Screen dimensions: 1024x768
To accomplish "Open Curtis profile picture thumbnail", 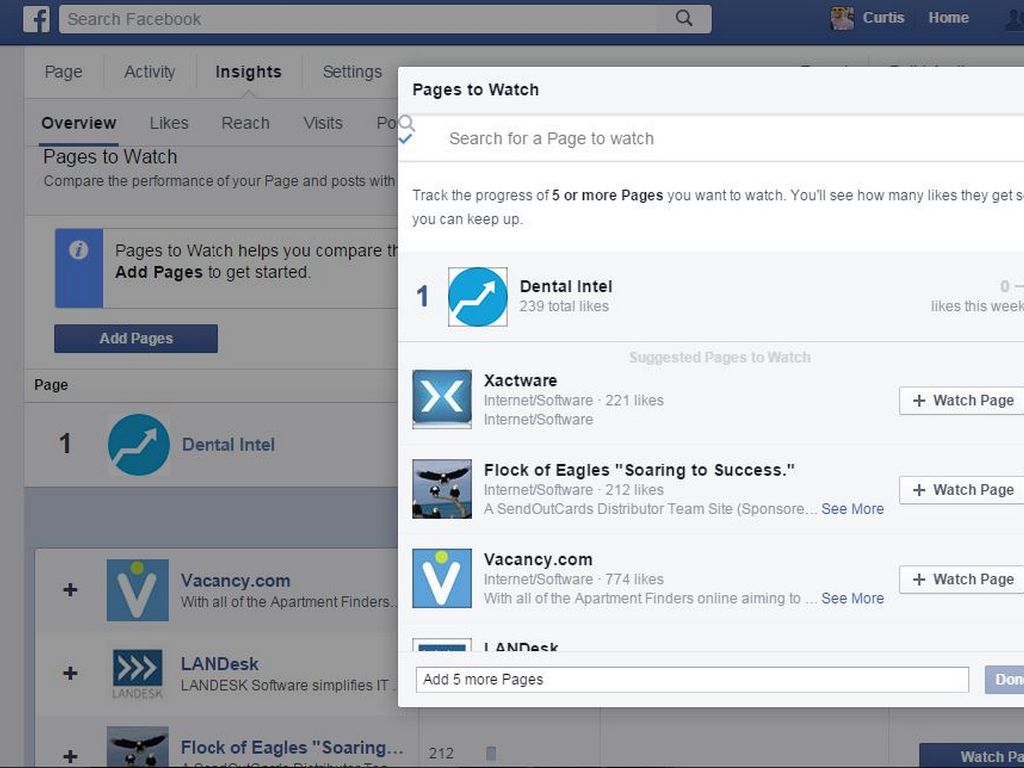I will (x=842, y=18).
